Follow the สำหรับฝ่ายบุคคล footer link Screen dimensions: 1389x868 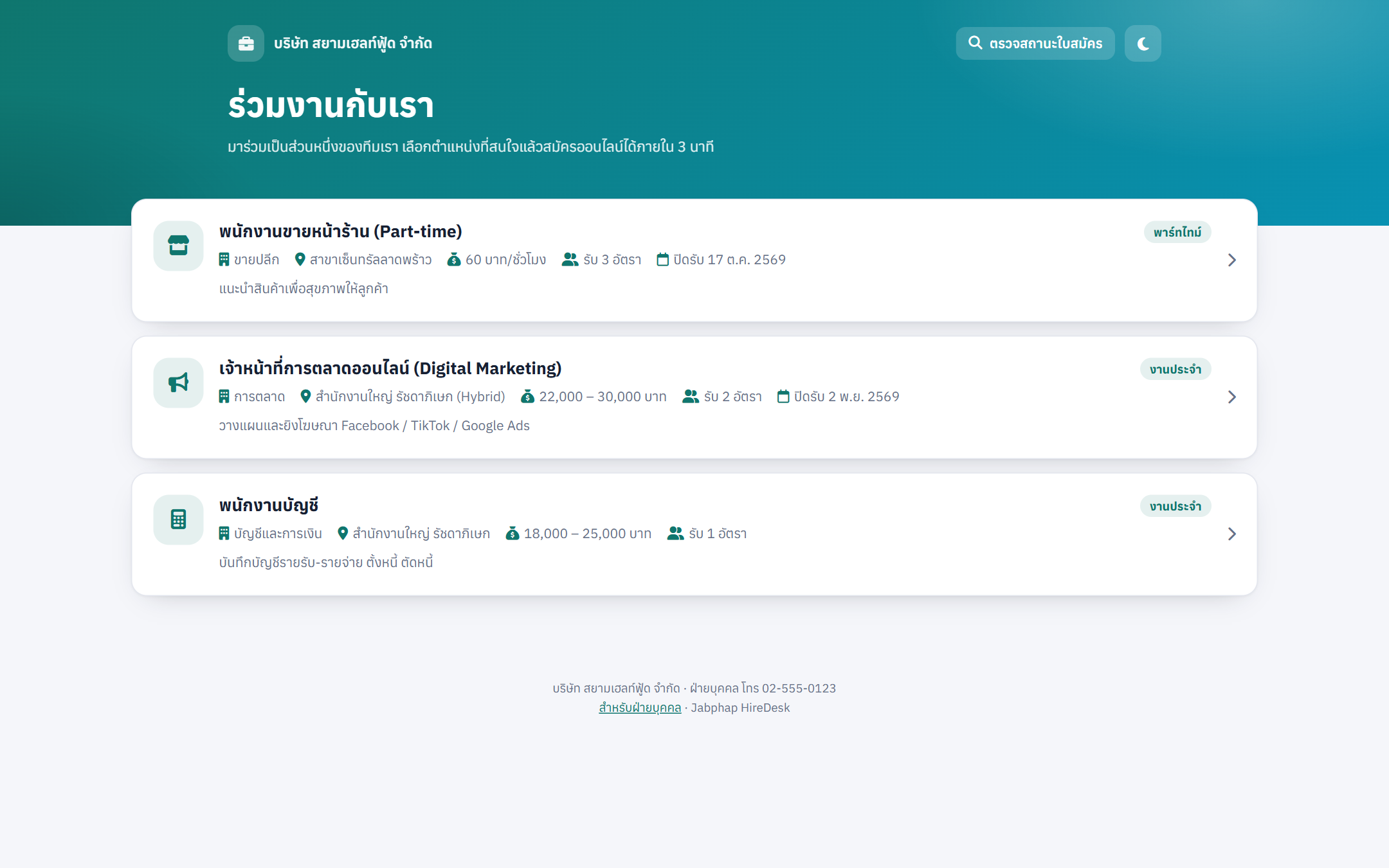coord(640,708)
